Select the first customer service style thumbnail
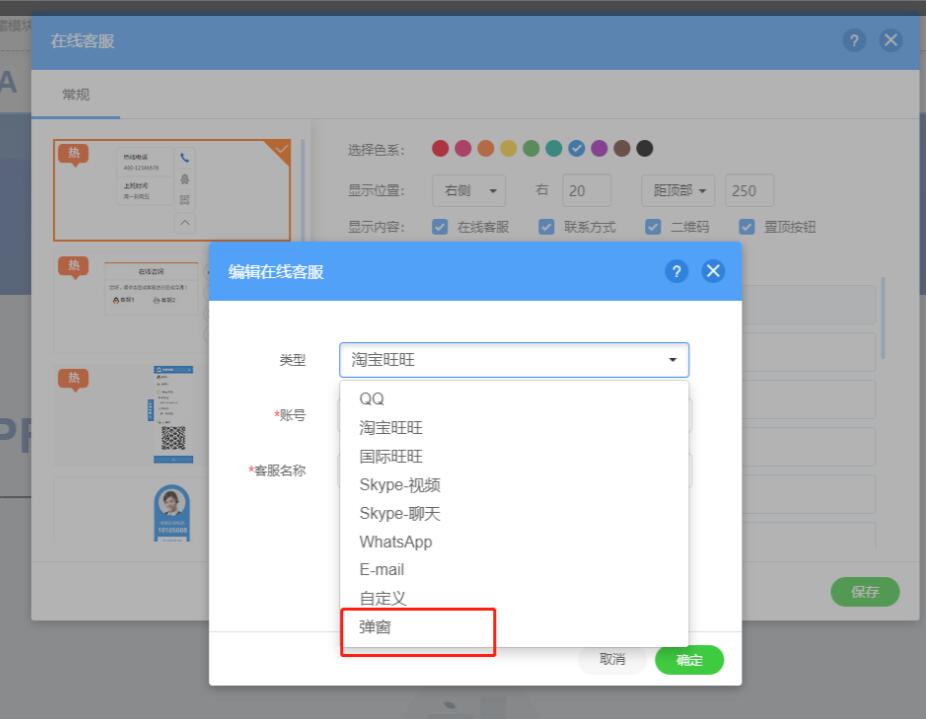Viewport: 926px width, 719px height. pyautogui.click(x=172, y=190)
